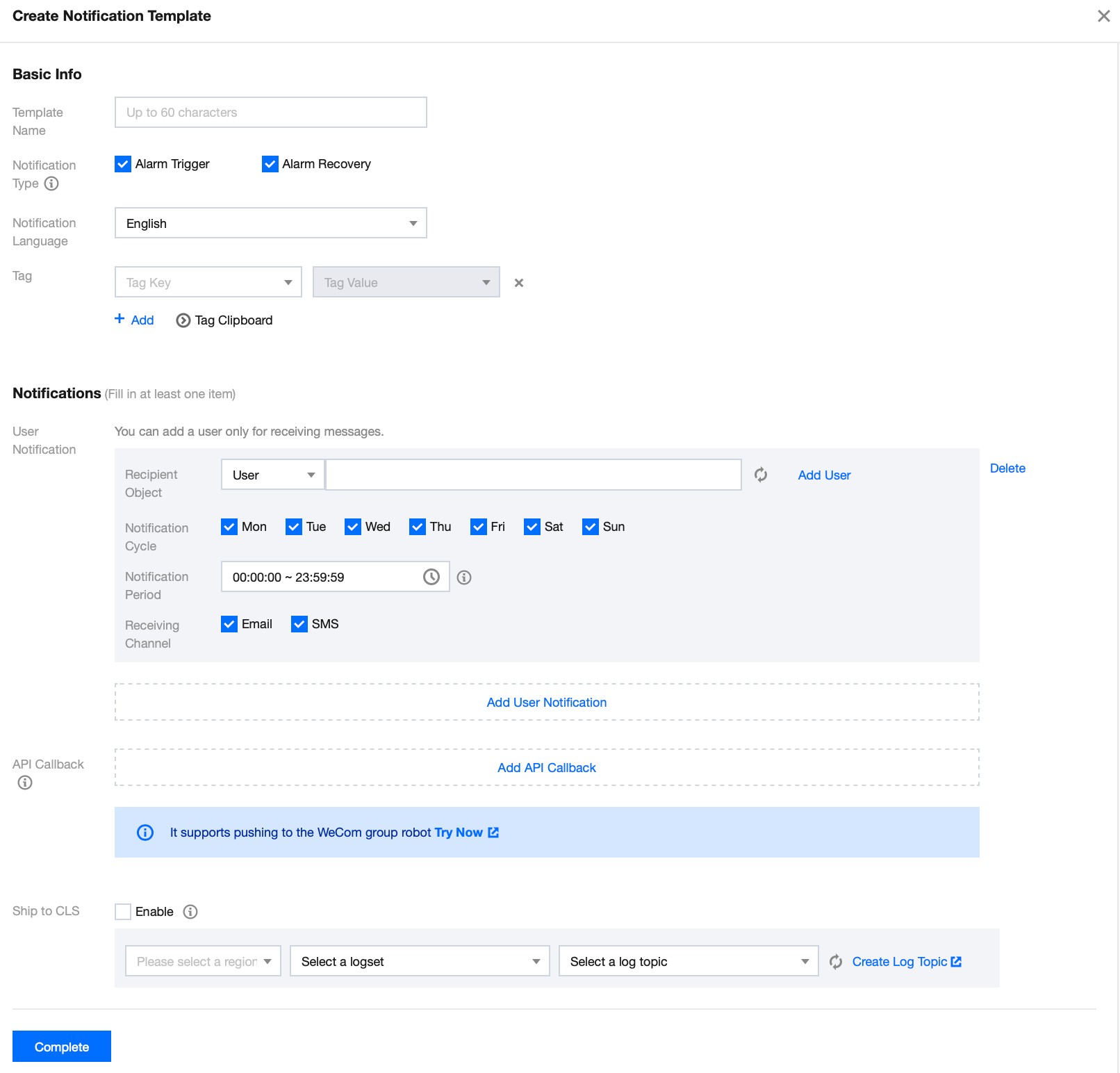This screenshot has height=1073, width=1120.
Task: Click the Complete button
Action: [62, 1047]
